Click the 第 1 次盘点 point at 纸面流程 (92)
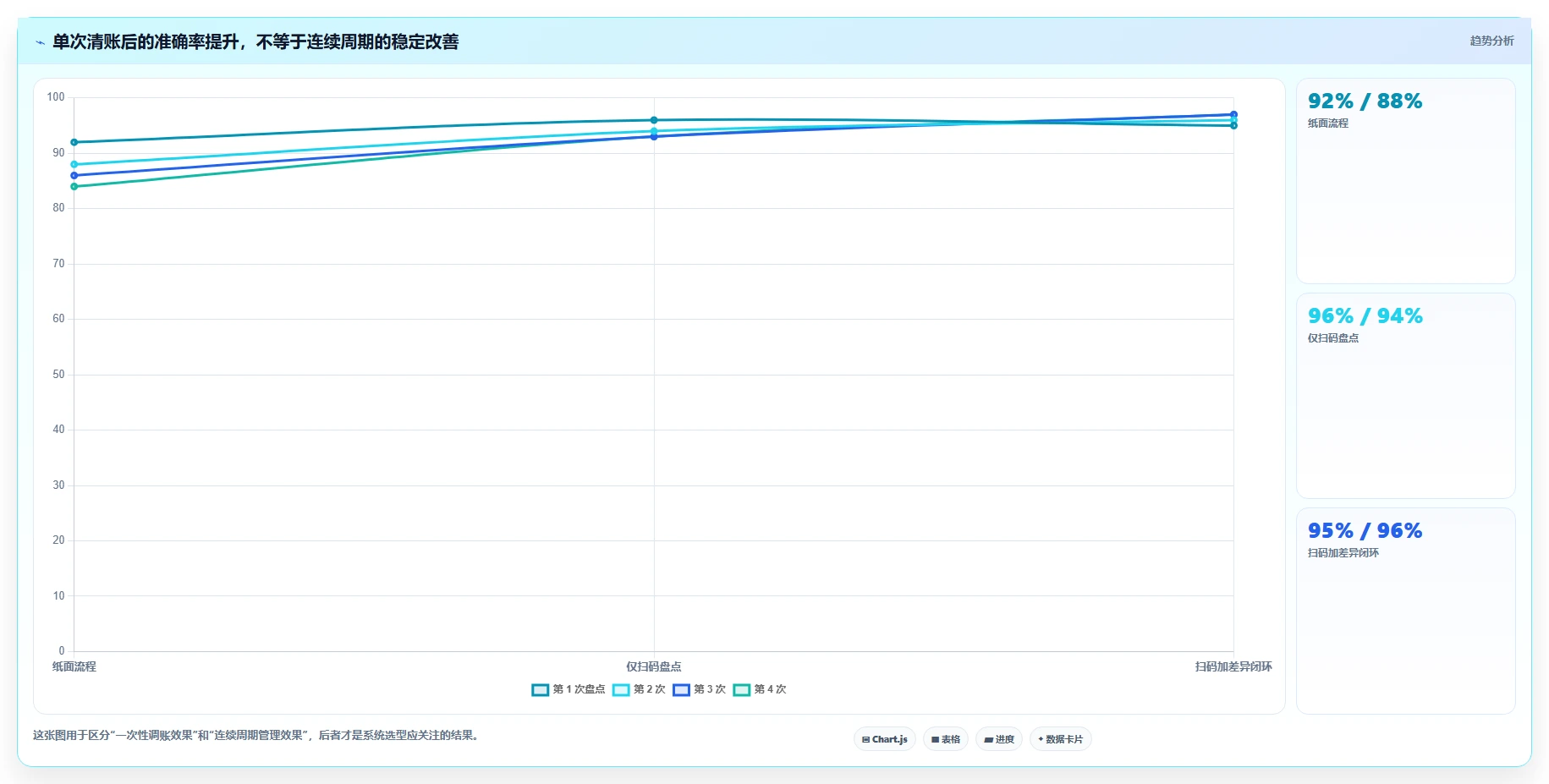This screenshot has height=784, width=1549. (74, 142)
